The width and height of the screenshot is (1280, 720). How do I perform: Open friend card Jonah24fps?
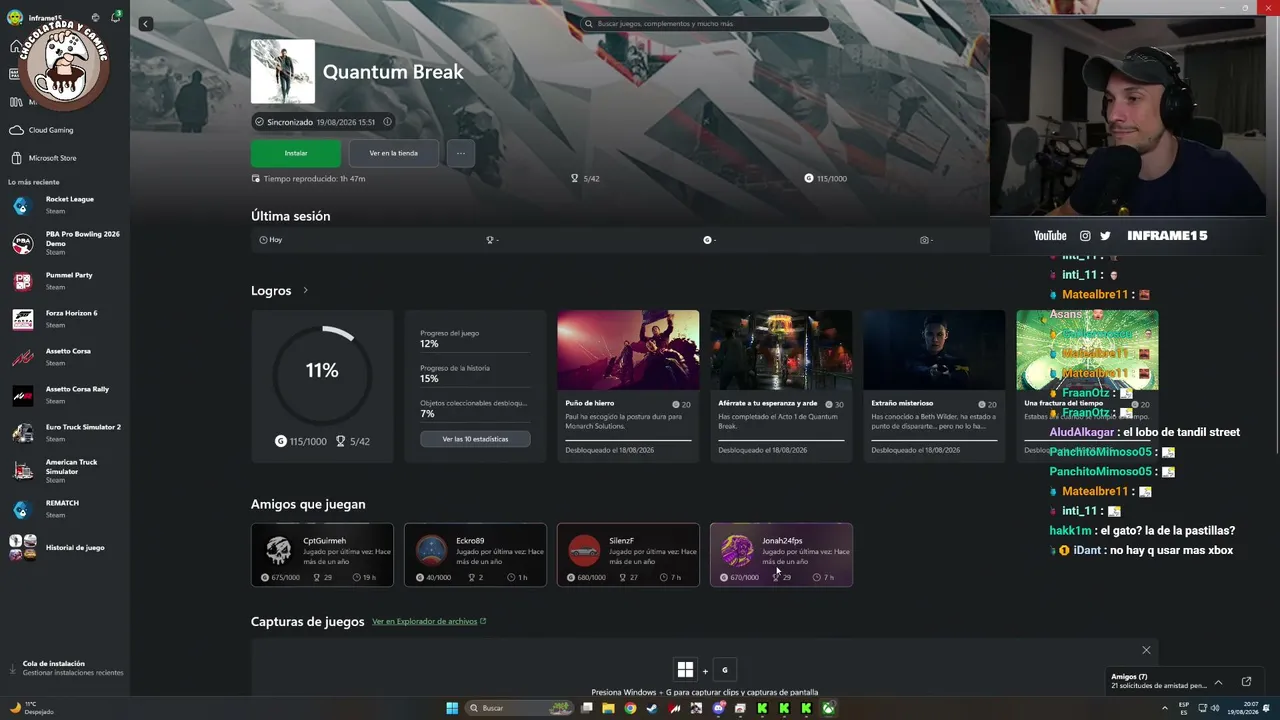coord(781,555)
